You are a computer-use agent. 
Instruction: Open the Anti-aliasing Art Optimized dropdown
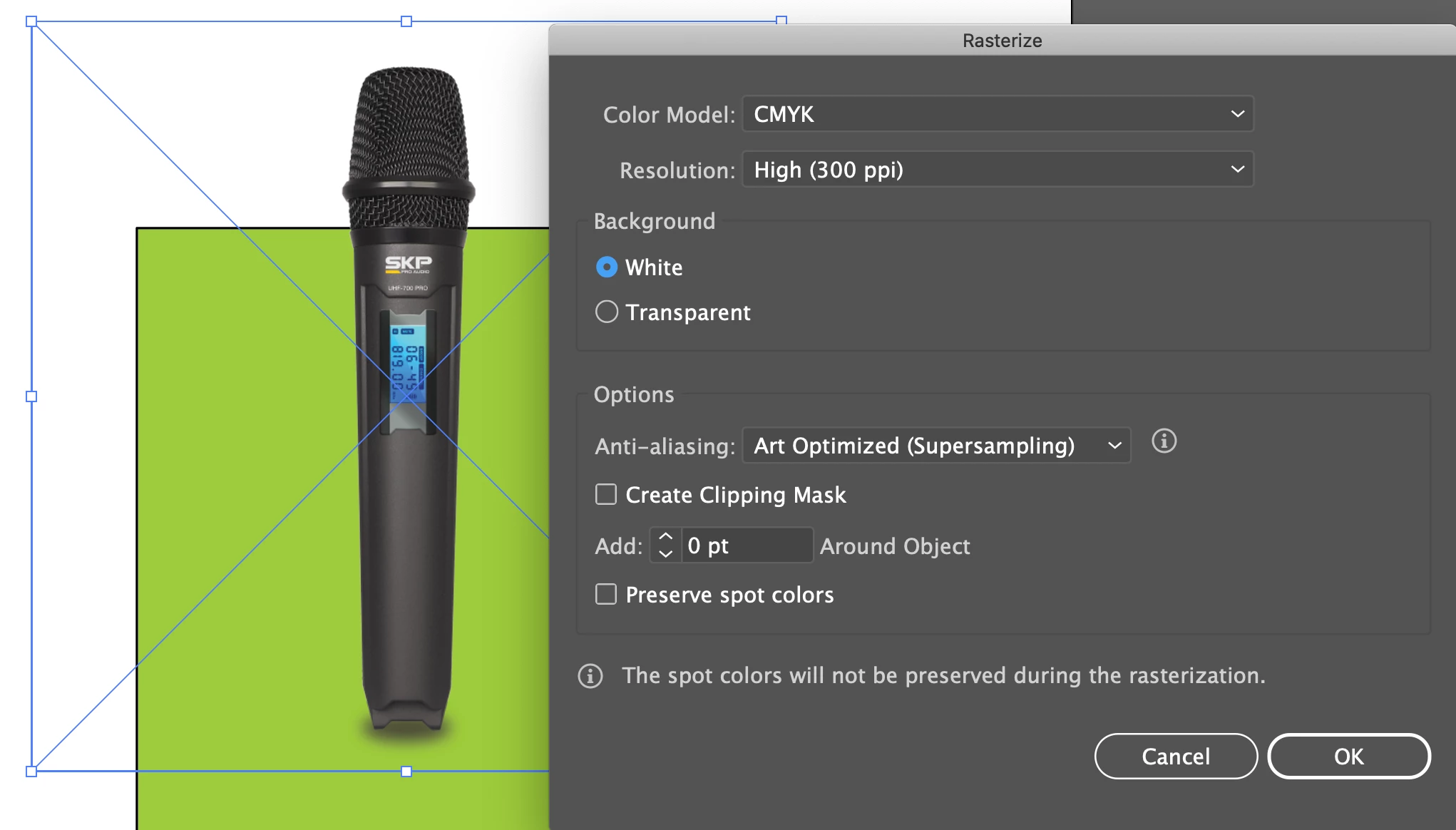pyautogui.click(x=935, y=446)
